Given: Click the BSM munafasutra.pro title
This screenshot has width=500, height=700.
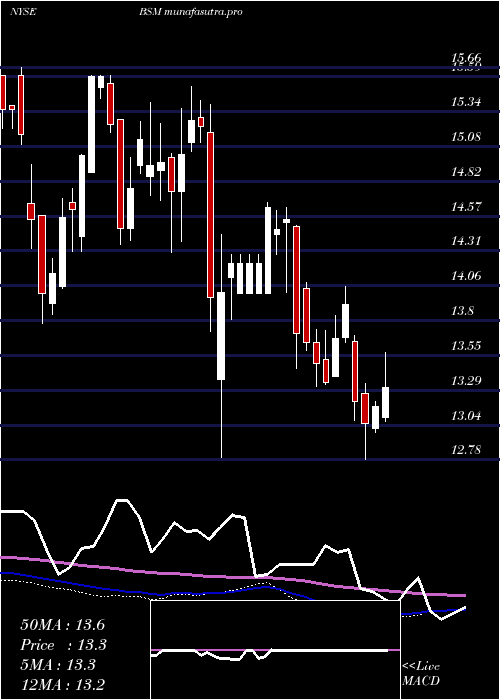Looking at the screenshot, I should 191,12.
